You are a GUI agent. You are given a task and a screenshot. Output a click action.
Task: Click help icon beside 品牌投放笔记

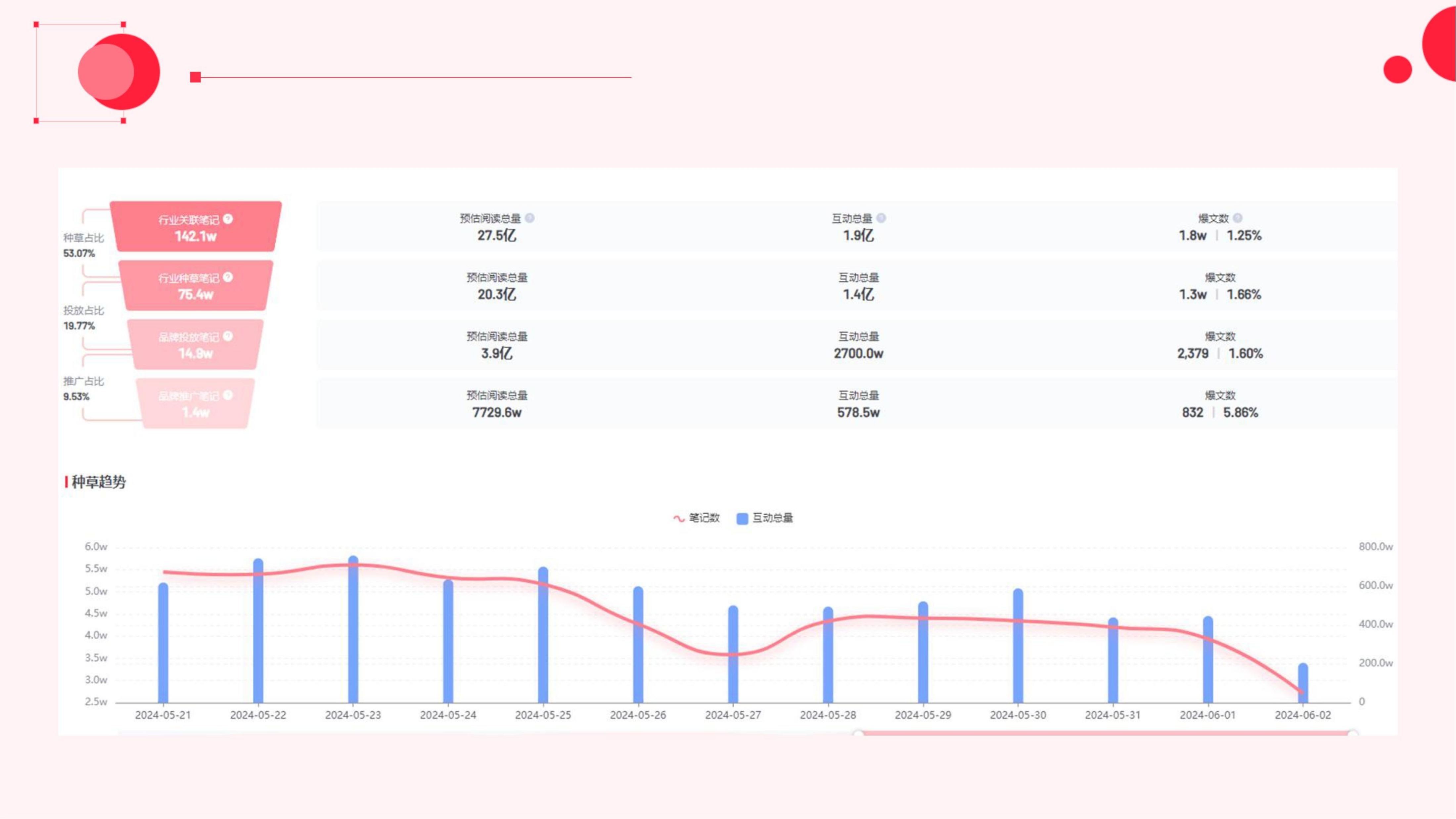[228, 336]
